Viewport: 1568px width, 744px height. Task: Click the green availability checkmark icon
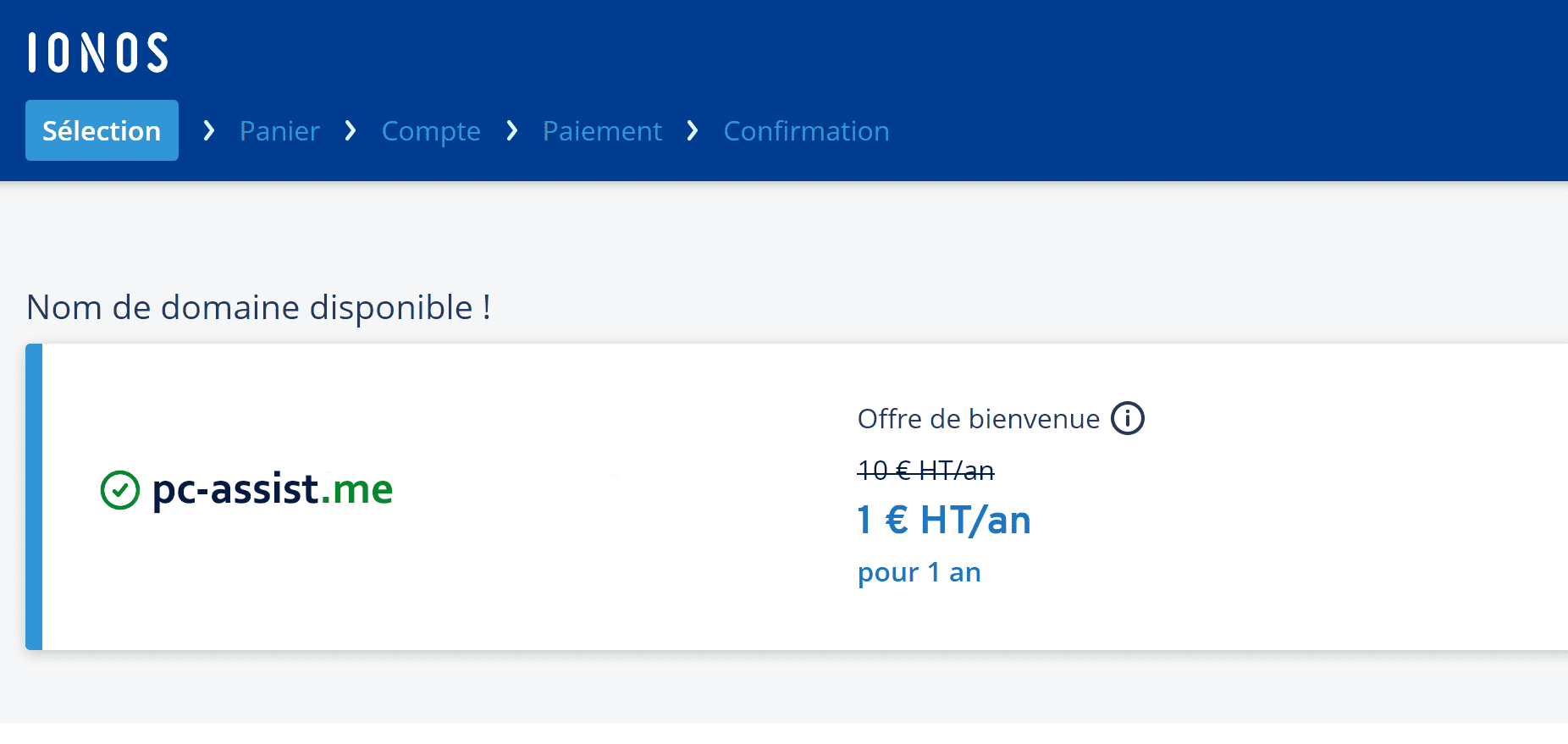click(x=119, y=490)
